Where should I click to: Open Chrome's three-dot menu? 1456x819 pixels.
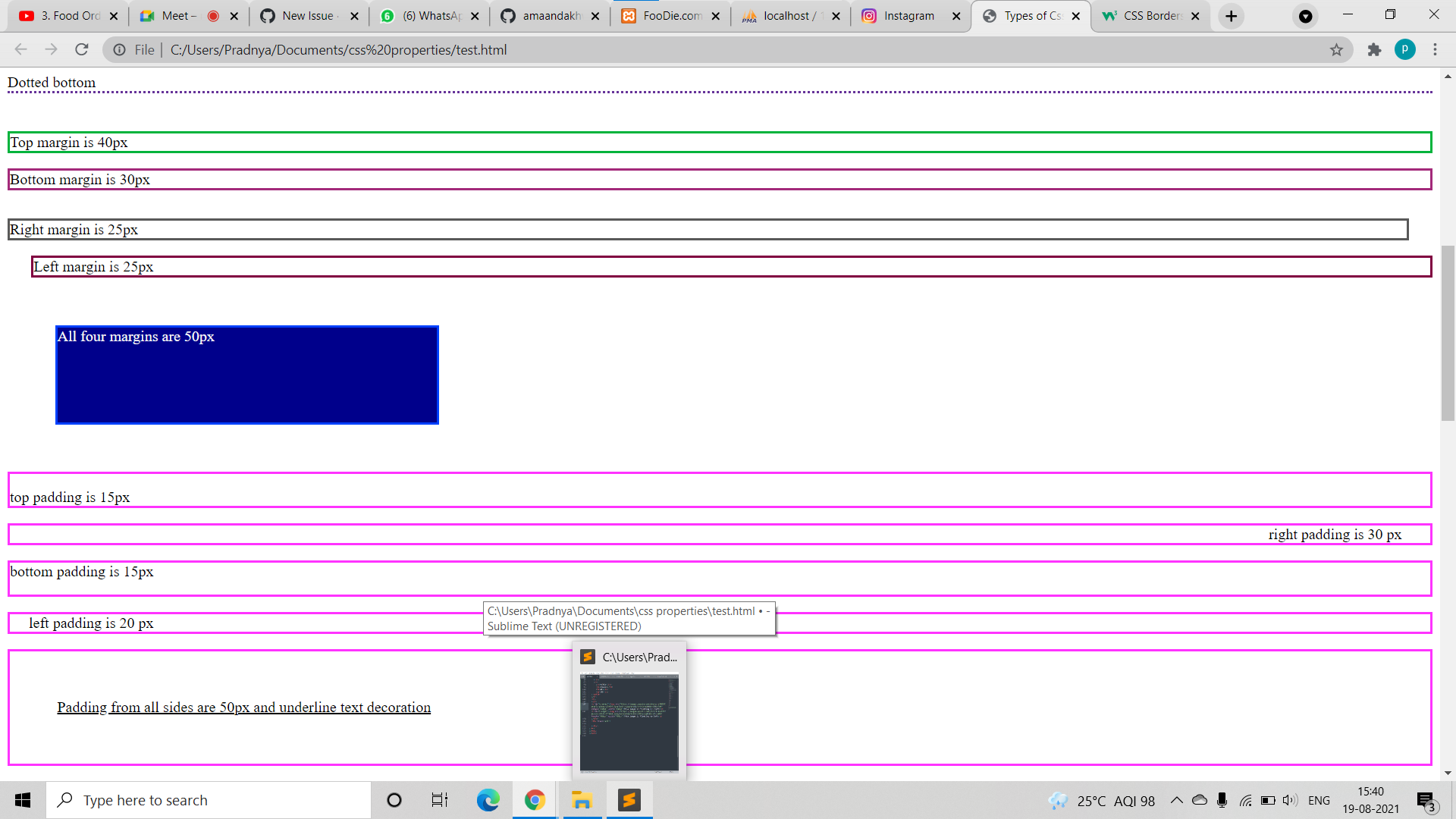point(1435,50)
